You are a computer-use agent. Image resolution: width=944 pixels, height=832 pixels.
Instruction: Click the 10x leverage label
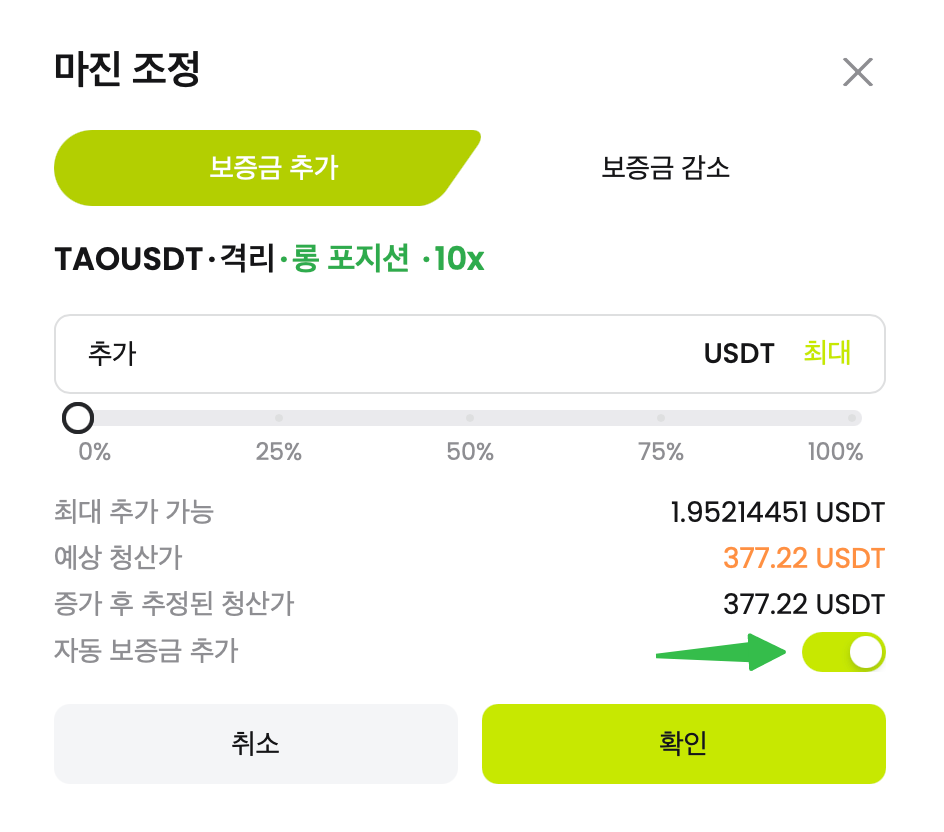point(458,258)
